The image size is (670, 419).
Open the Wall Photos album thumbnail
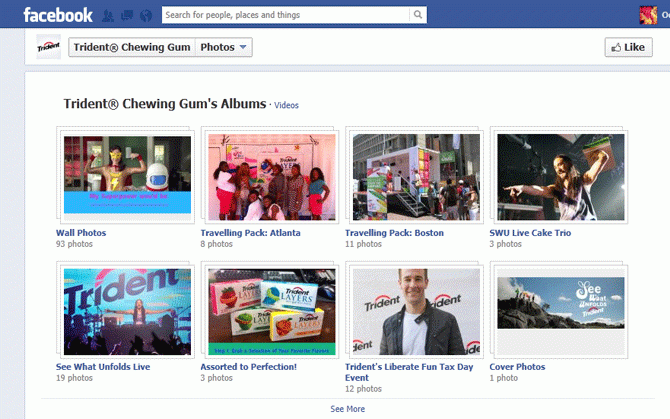127,177
